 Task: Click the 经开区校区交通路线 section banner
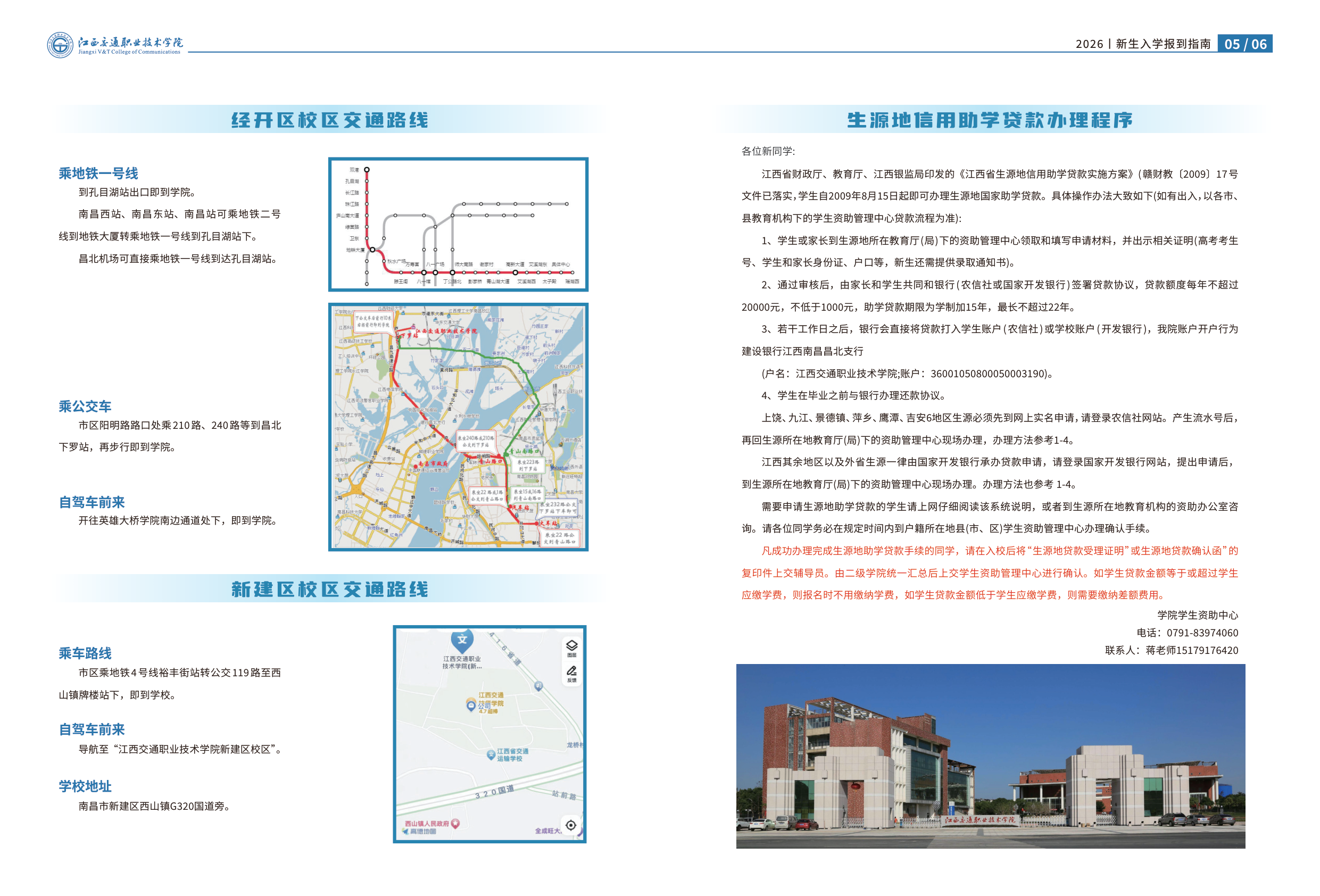coord(329,120)
